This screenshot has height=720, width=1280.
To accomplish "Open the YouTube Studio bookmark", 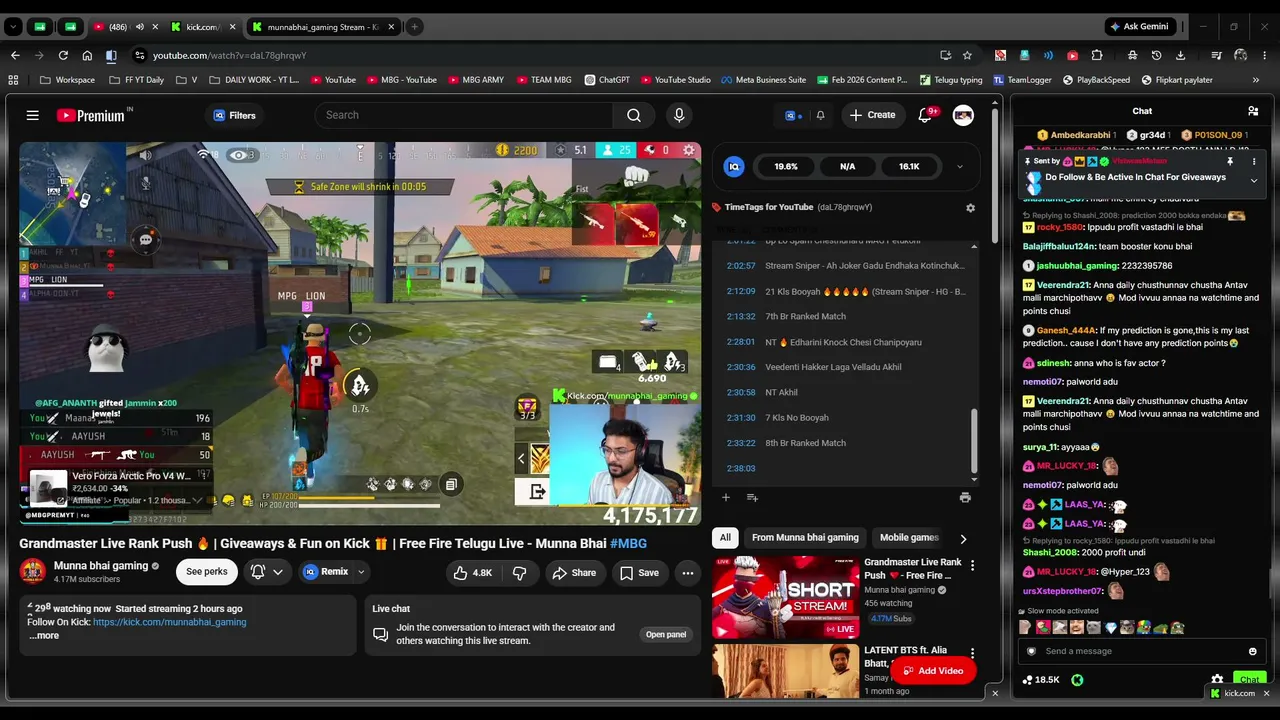I will point(676,80).
